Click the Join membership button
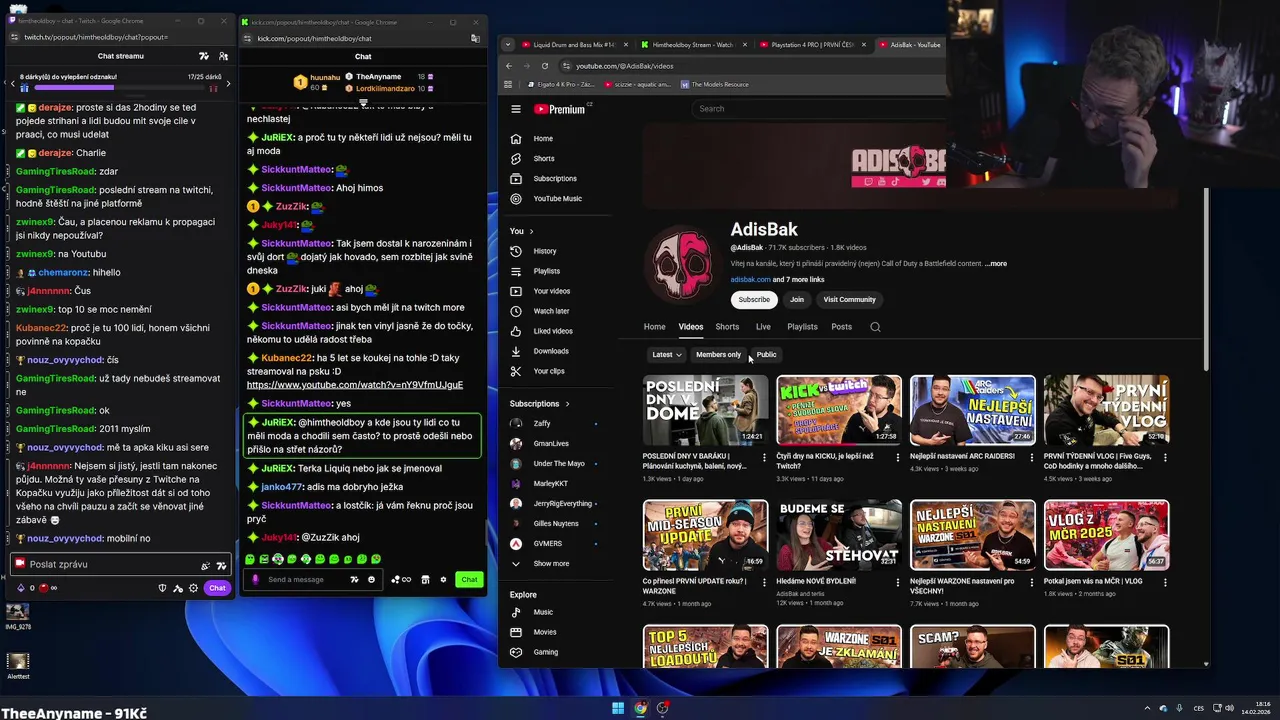1280x720 pixels. (x=797, y=300)
